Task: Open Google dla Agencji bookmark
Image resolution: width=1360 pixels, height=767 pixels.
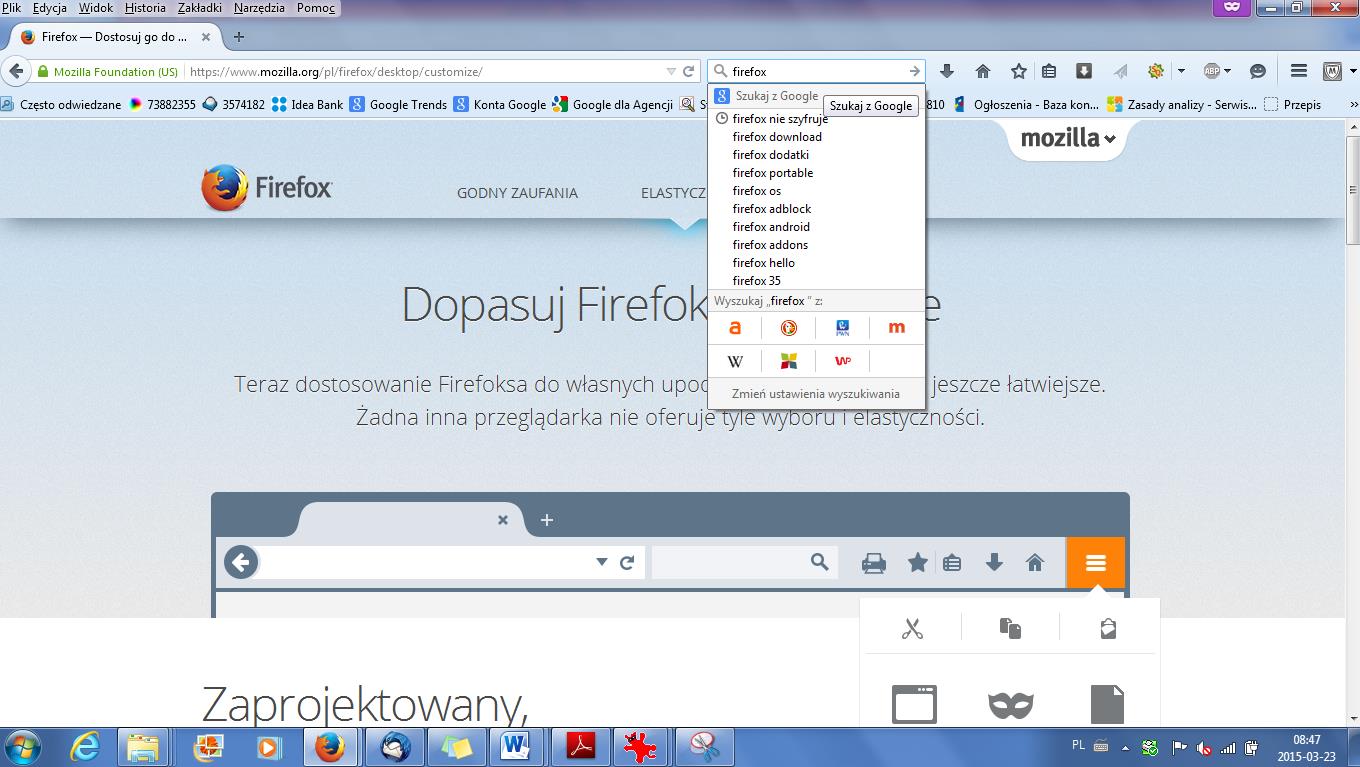Action: [x=613, y=104]
